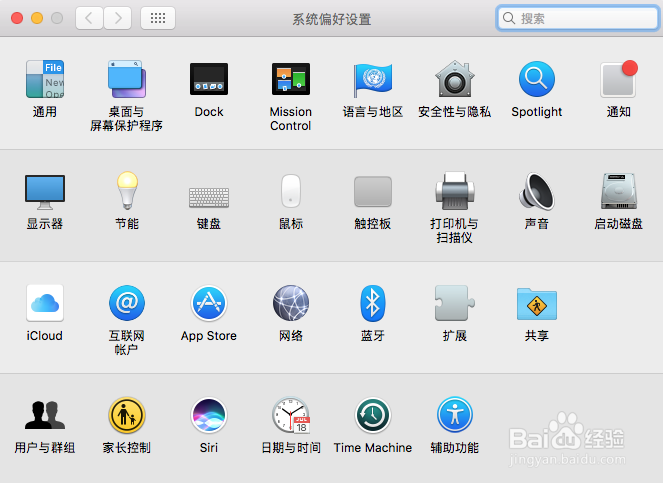
Task: Click the back navigation arrow
Action: [x=89, y=18]
